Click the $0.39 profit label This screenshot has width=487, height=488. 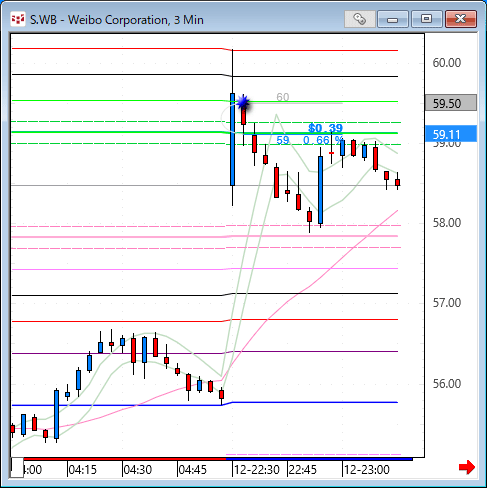(326, 128)
